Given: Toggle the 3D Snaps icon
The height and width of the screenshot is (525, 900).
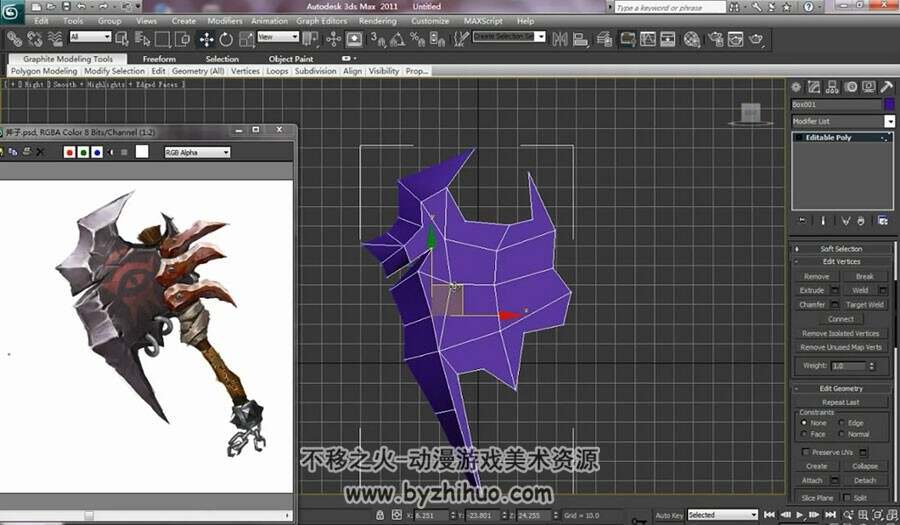Looking at the screenshot, I should click(x=378, y=39).
